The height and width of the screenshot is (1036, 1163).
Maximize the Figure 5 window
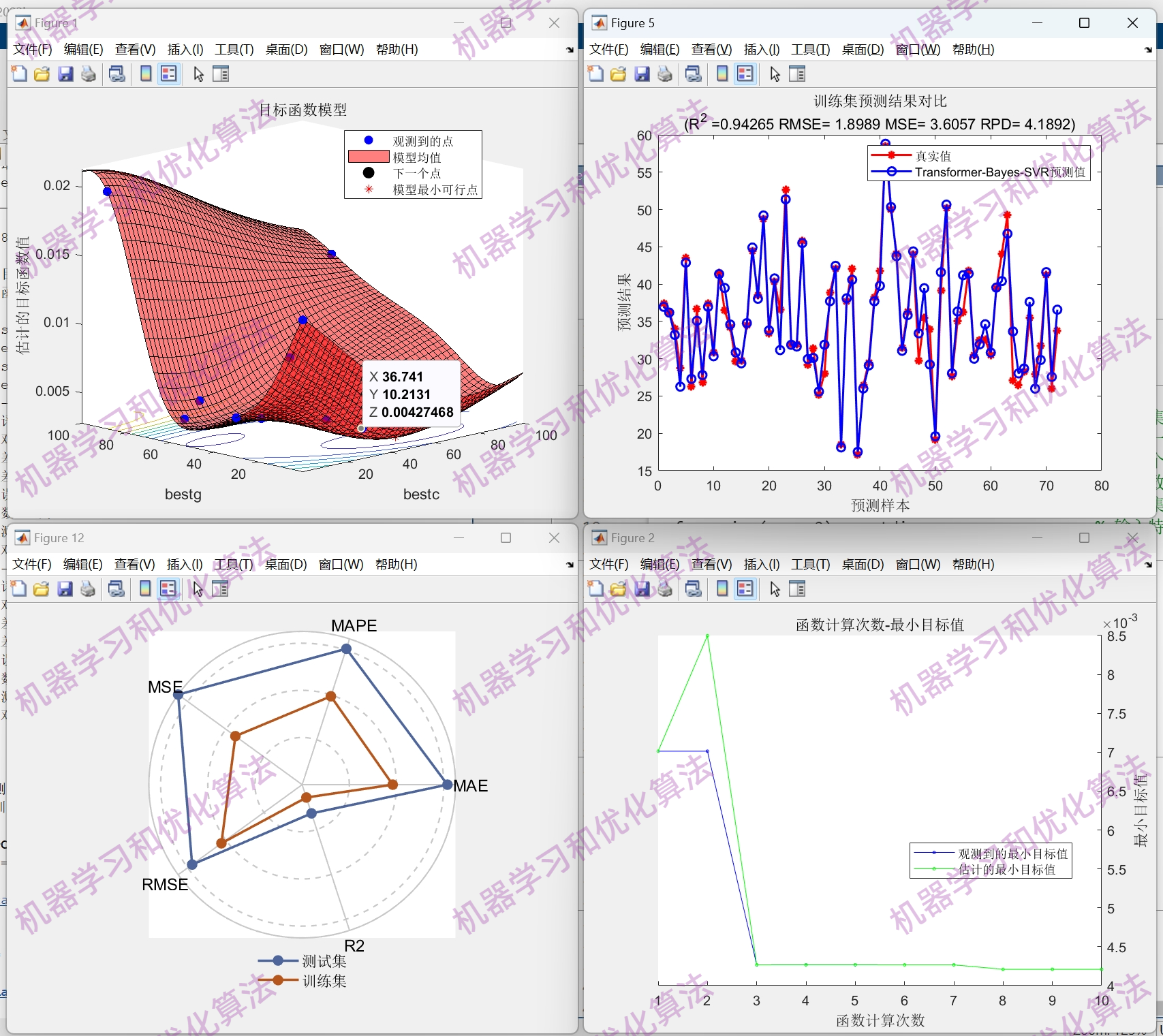click(x=1084, y=23)
